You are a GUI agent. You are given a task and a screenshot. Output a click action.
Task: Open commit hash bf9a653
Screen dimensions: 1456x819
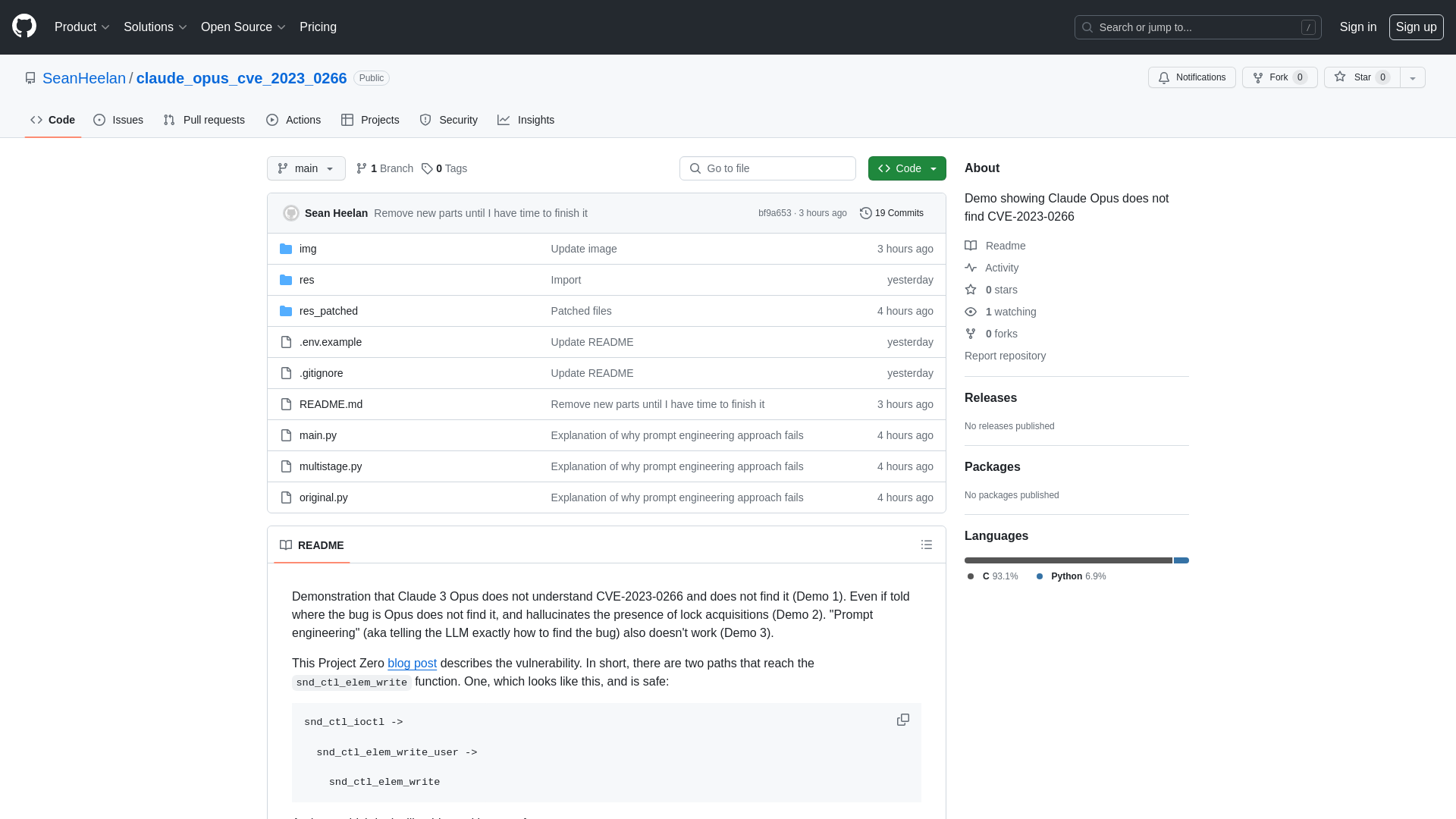point(774,213)
